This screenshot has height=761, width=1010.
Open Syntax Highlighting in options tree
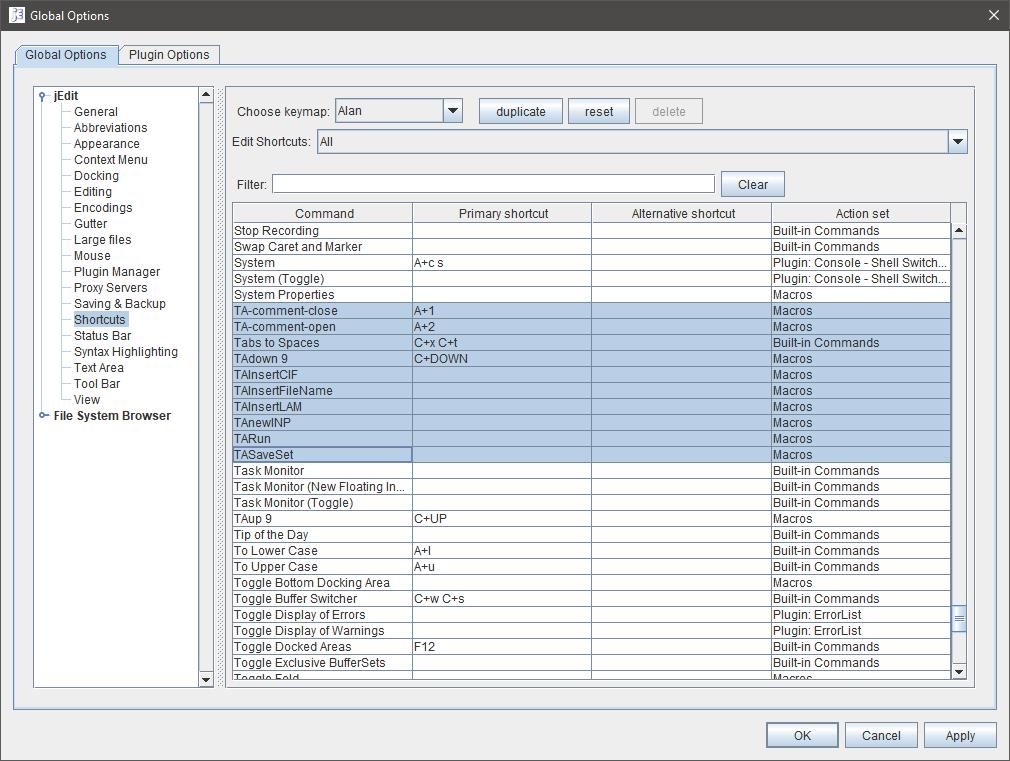click(125, 352)
